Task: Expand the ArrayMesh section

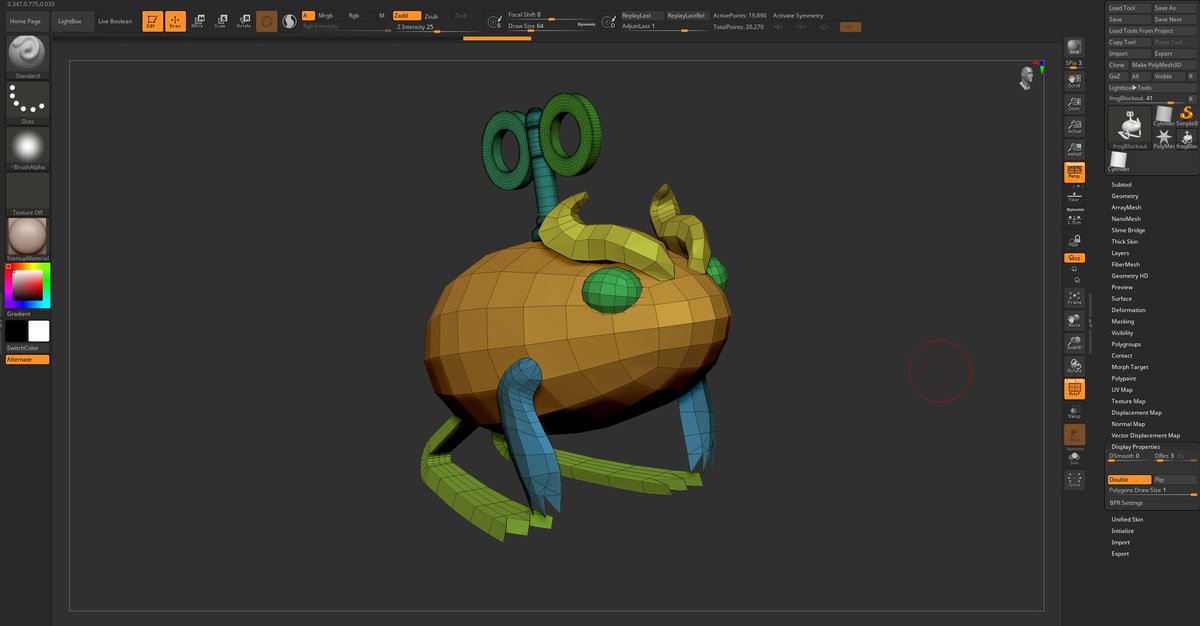Action: (1126, 207)
